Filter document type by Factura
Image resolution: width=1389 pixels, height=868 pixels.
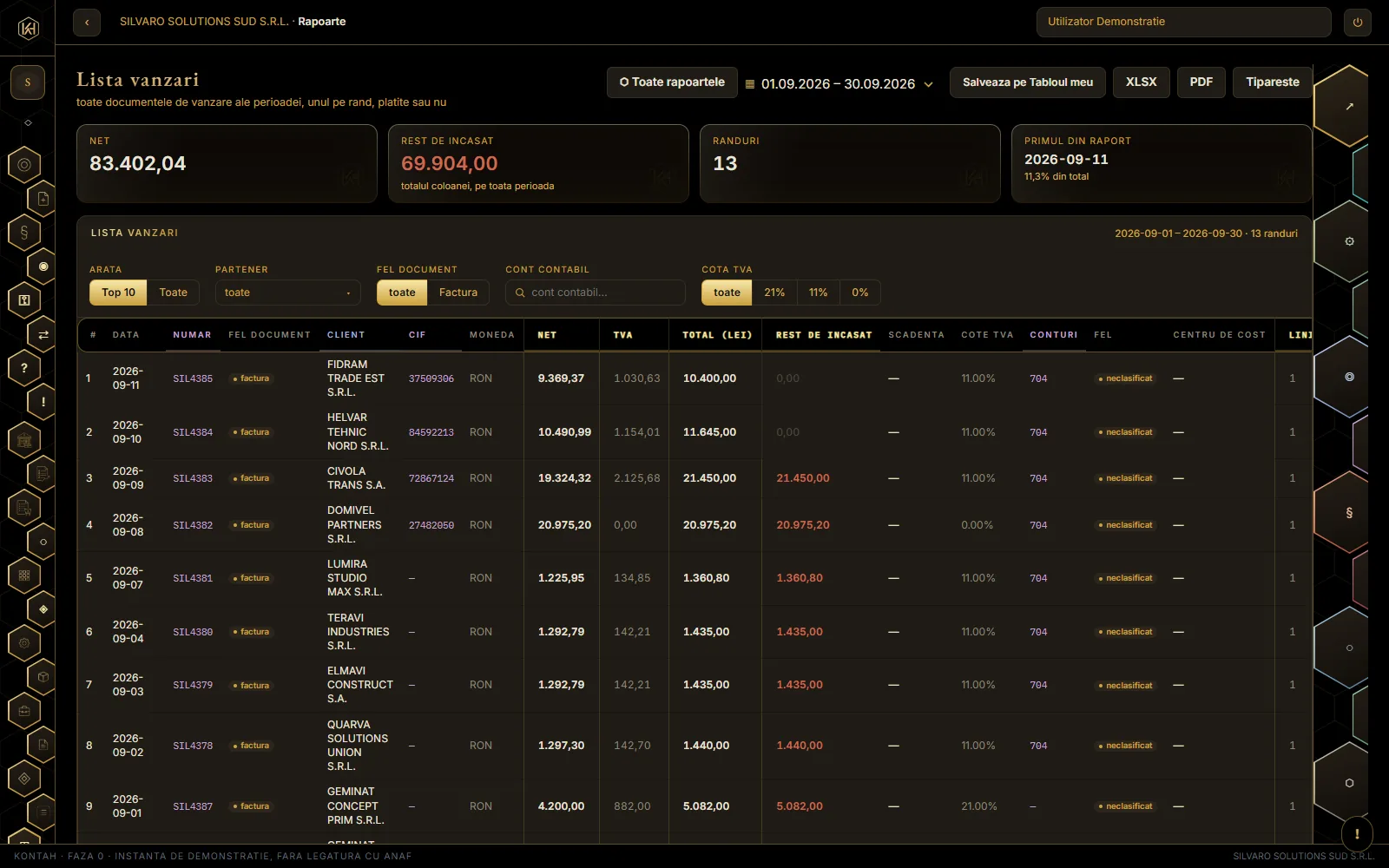coord(458,293)
